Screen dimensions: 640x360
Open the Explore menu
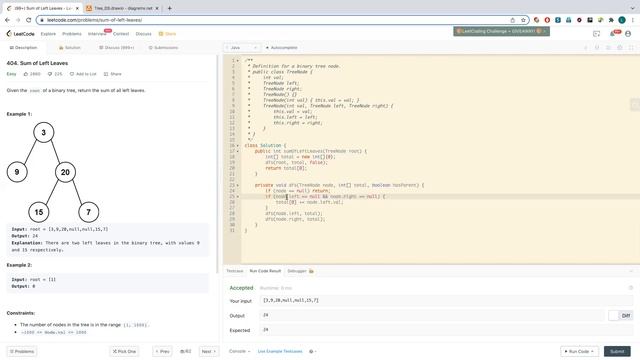(48, 34)
